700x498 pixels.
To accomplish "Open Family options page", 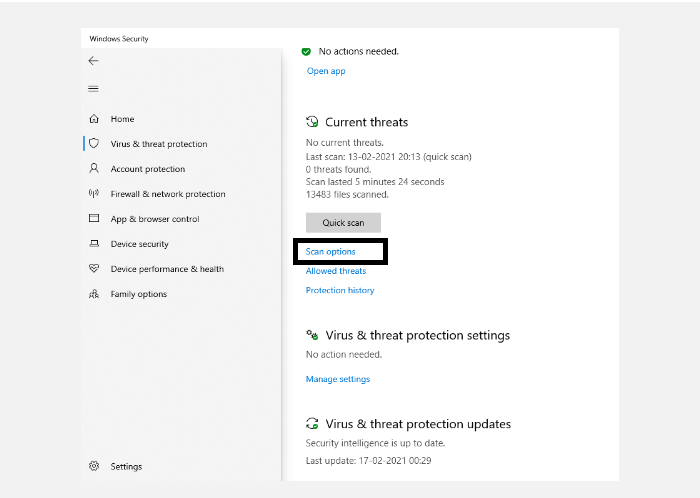I will pyautogui.click(x=139, y=294).
